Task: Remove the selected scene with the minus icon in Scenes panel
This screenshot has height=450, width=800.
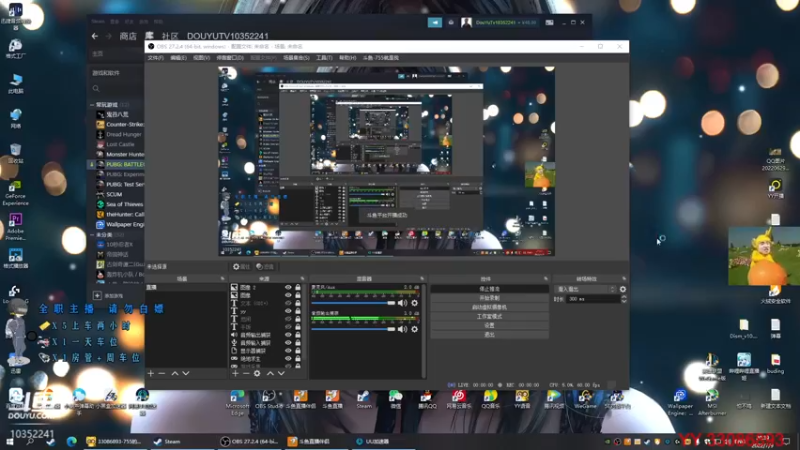Action: (162, 373)
